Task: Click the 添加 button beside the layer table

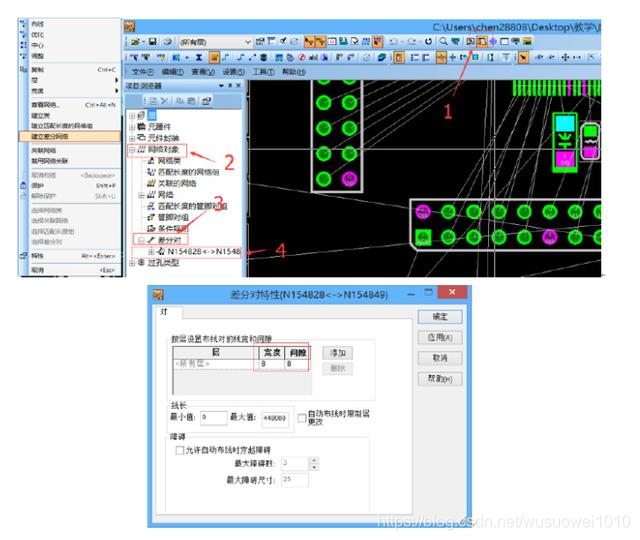Action: coord(338,353)
